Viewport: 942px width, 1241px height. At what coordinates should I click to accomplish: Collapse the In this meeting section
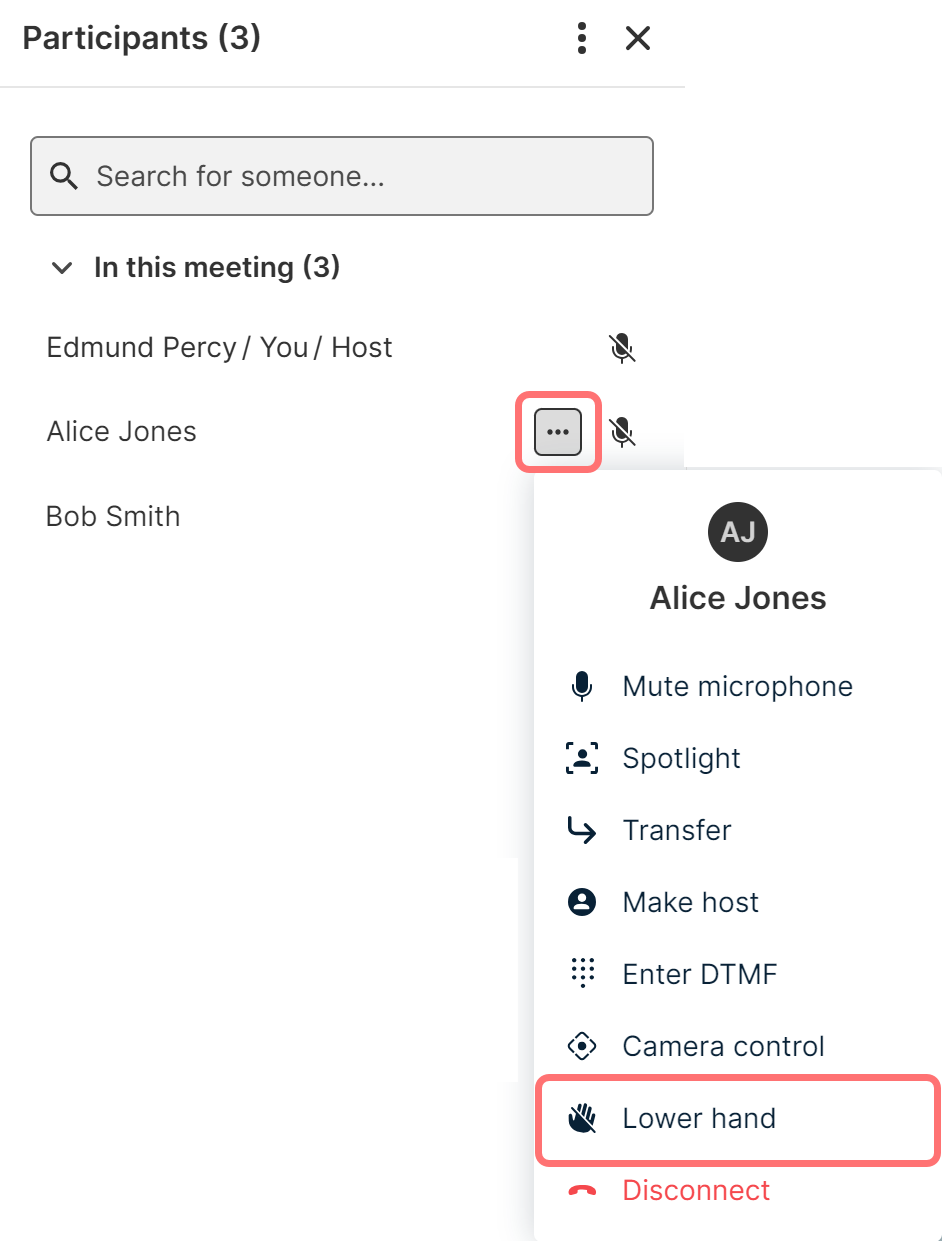[x=63, y=268]
